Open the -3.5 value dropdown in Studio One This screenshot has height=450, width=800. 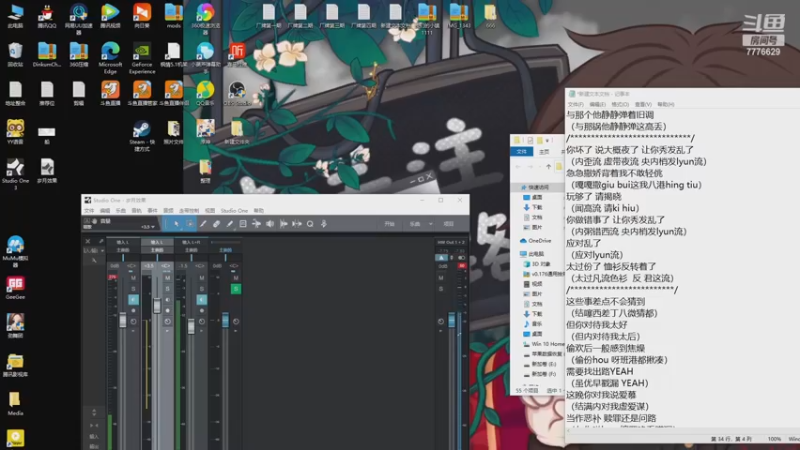click(x=148, y=227)
